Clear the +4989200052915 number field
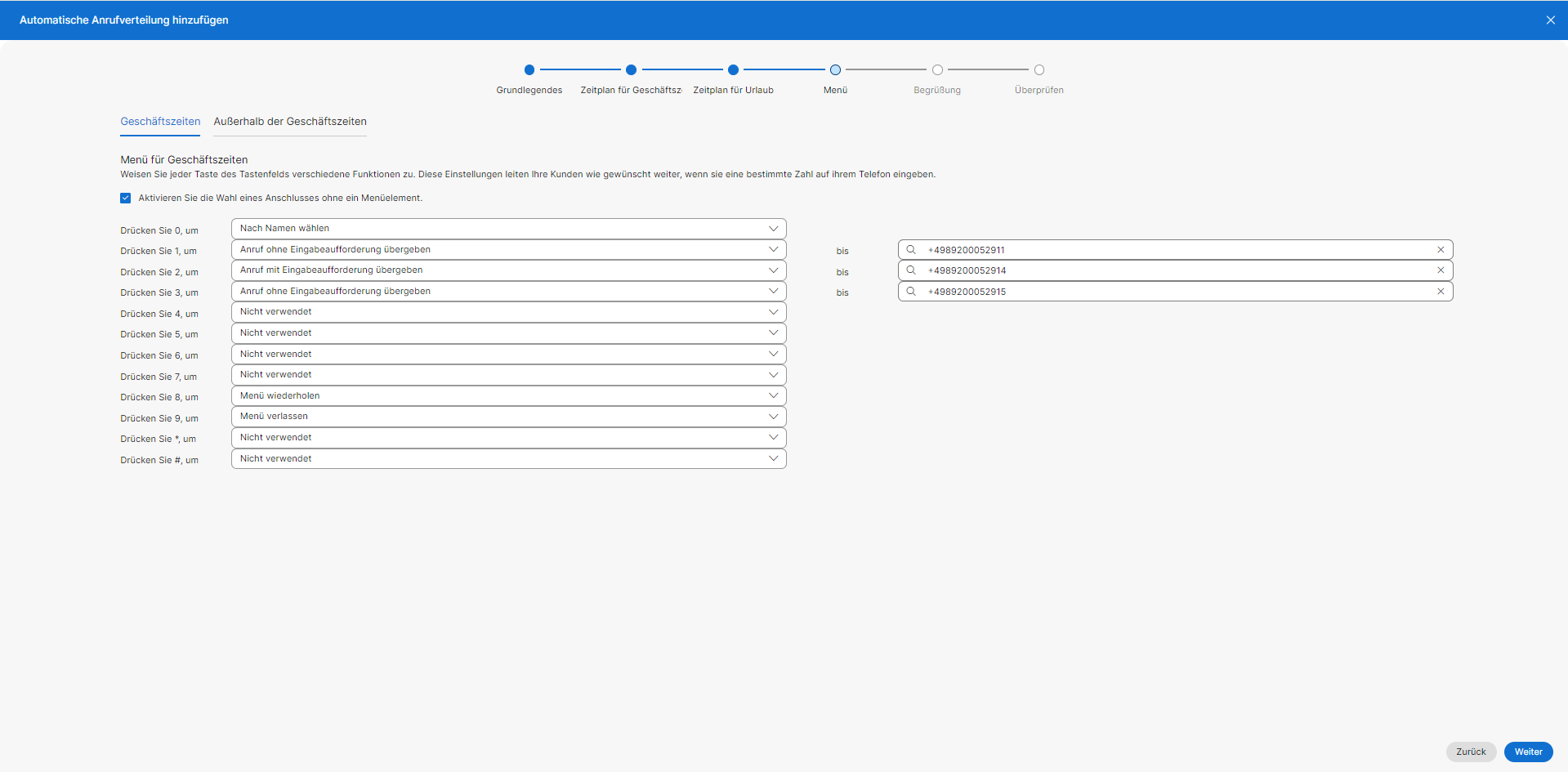Image resolution: width=1568 pixels, height=772 pixels. pyautogui.click(x=1441, y=292)
